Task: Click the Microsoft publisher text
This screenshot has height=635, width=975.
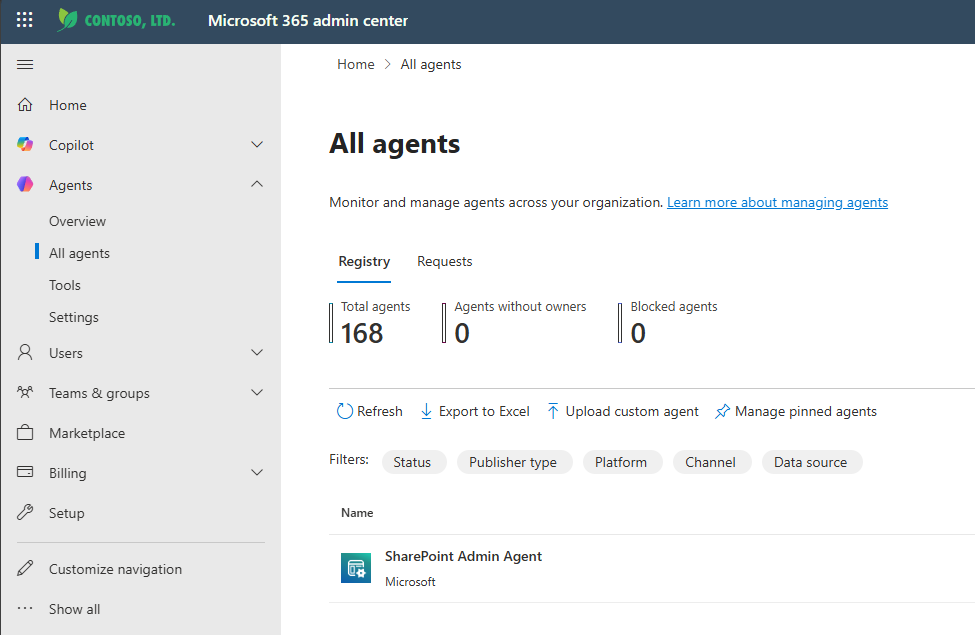Action: pyautogui.click(x=410, y=582)
